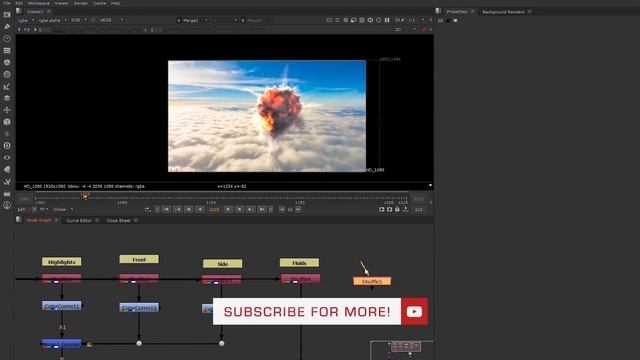Select the Background Renders tab
The image size is (640, 360).
pyautogui.click(x=503, y=12)
